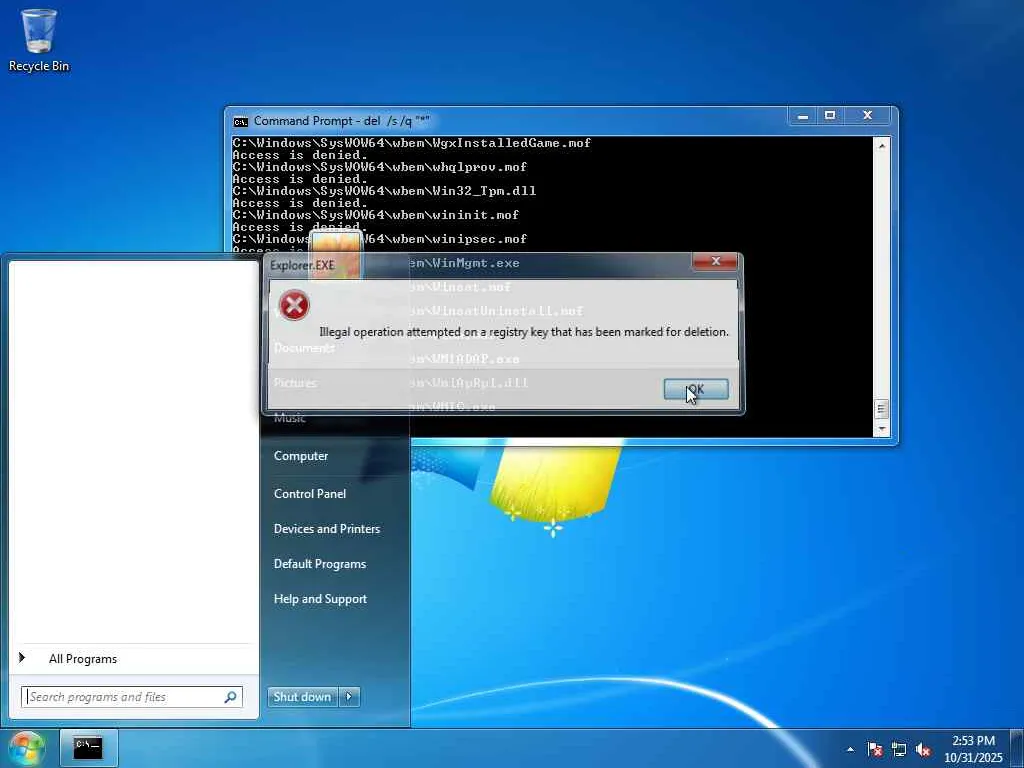Open Control Panel from the Start menu
Screen dimensions: 1024x768
[310, 494]
